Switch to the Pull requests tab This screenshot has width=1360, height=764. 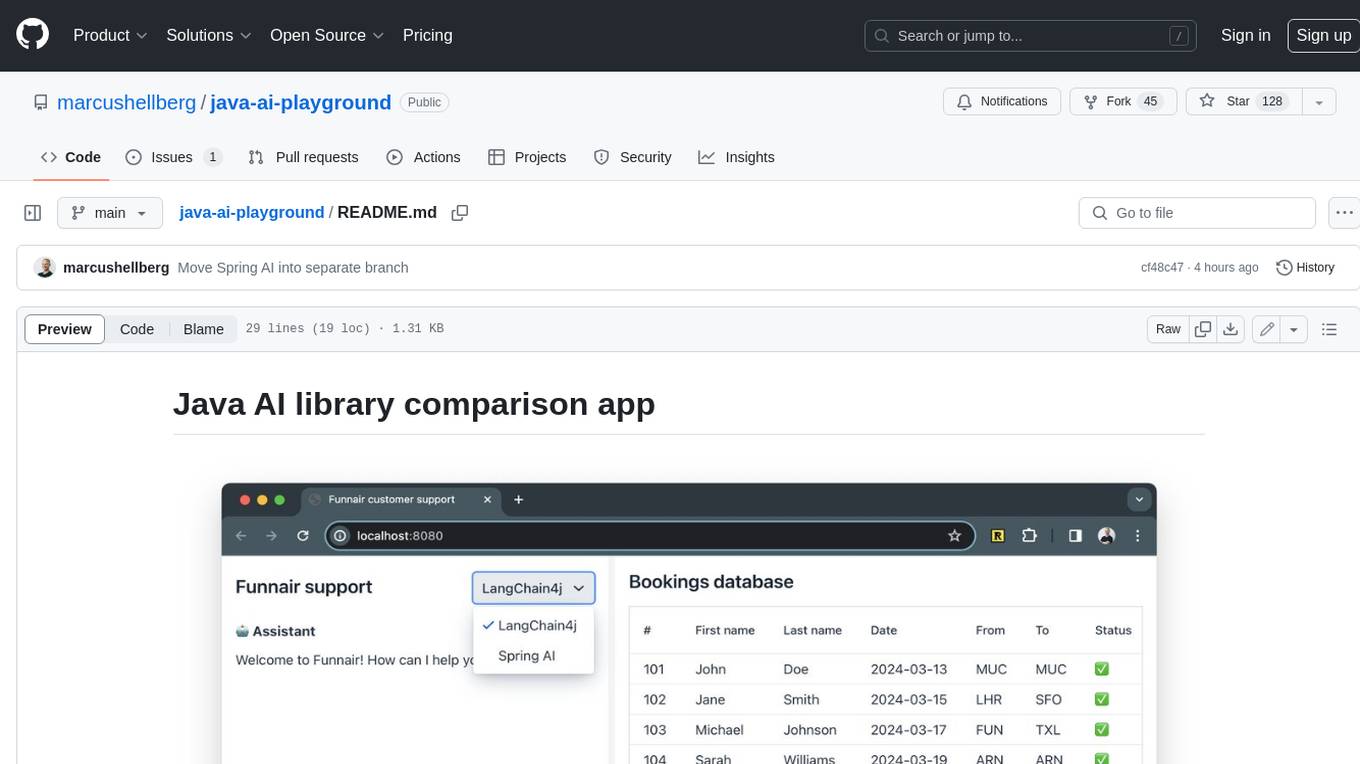point(303,157)
